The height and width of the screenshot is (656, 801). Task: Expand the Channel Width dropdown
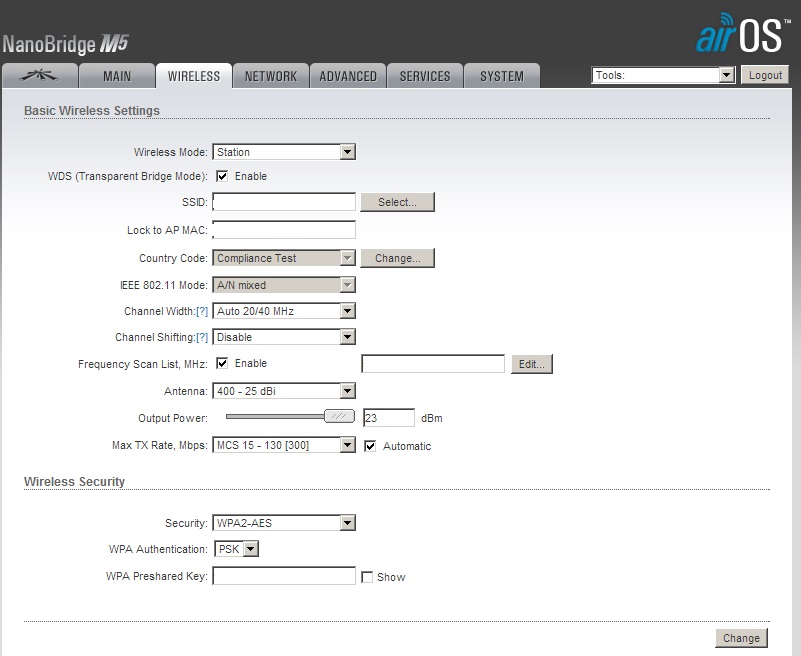[284, 311]
